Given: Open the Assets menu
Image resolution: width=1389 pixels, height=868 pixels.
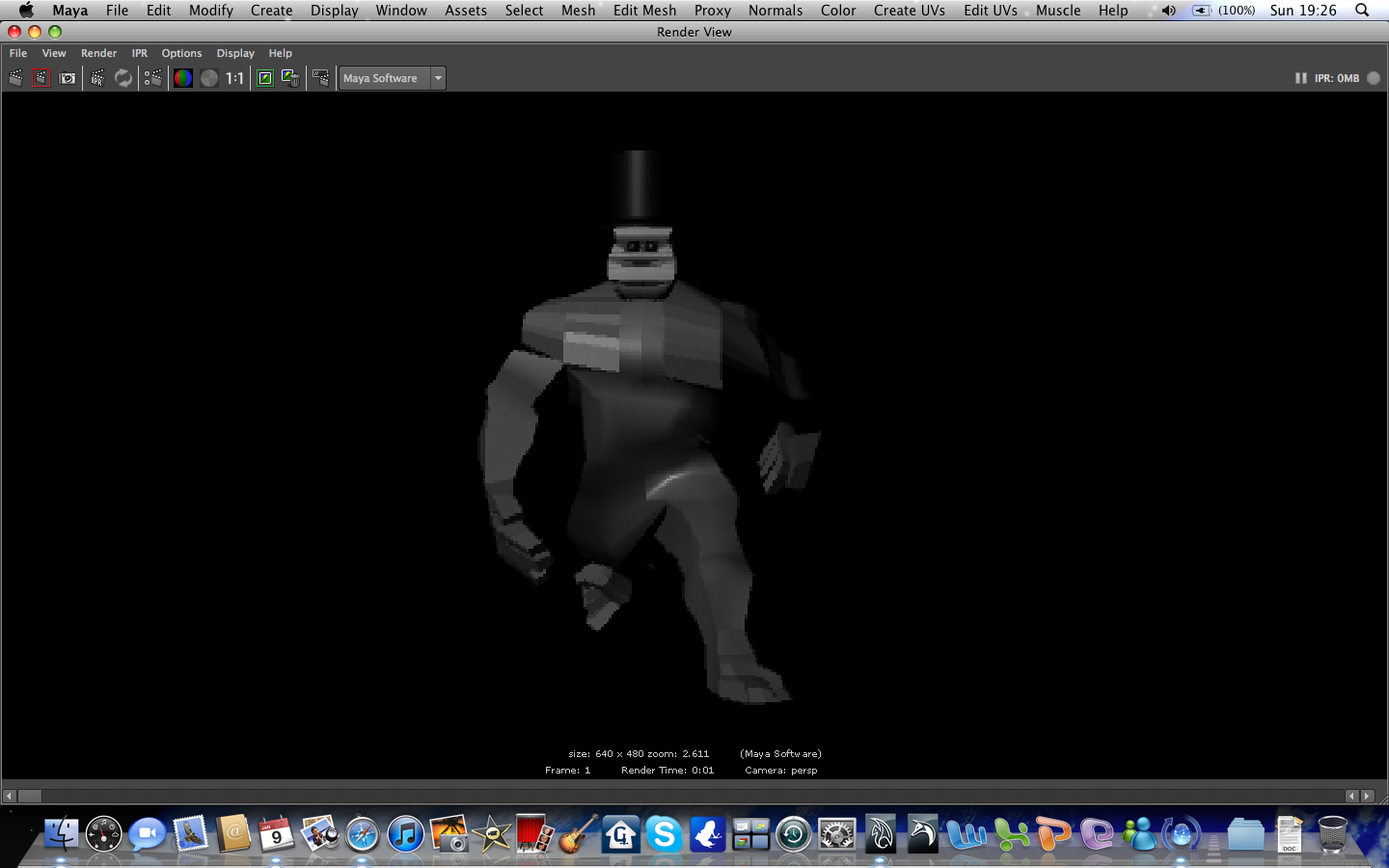Looking at the screenshot, I should point(466,11).
